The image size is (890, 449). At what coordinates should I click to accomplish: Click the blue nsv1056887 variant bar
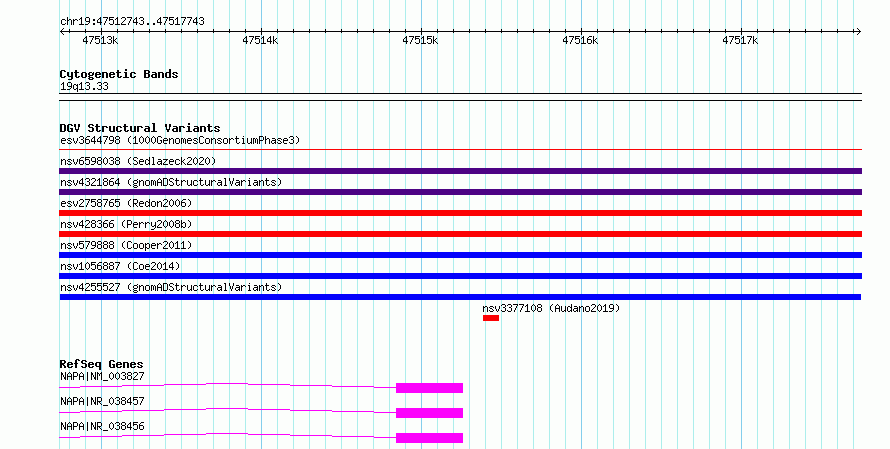[x=460, y=276]
